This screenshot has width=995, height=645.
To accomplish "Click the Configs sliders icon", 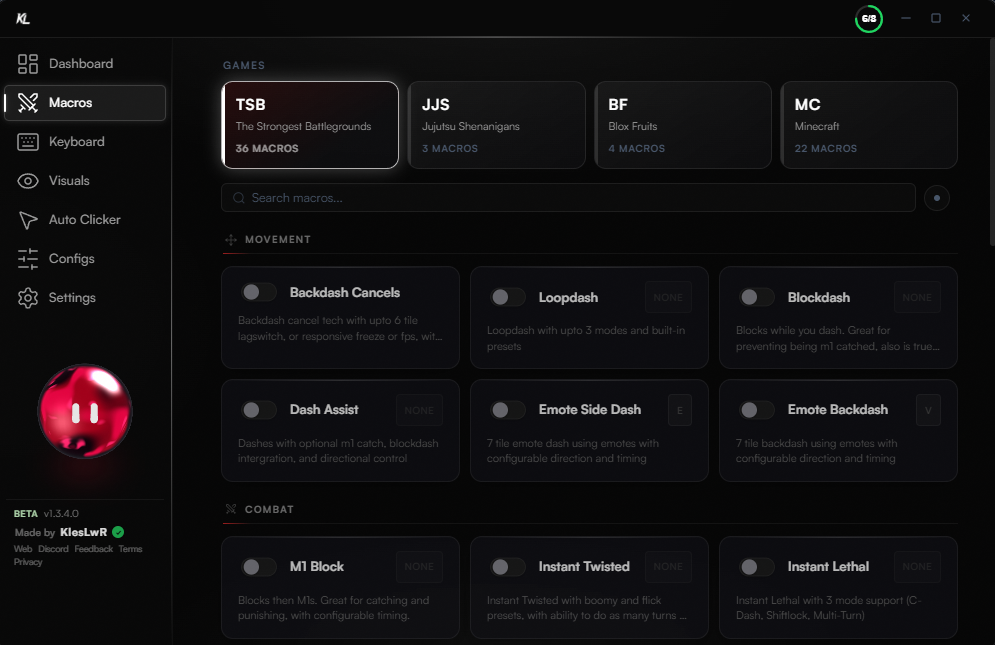I will click(x=28, y=259).
